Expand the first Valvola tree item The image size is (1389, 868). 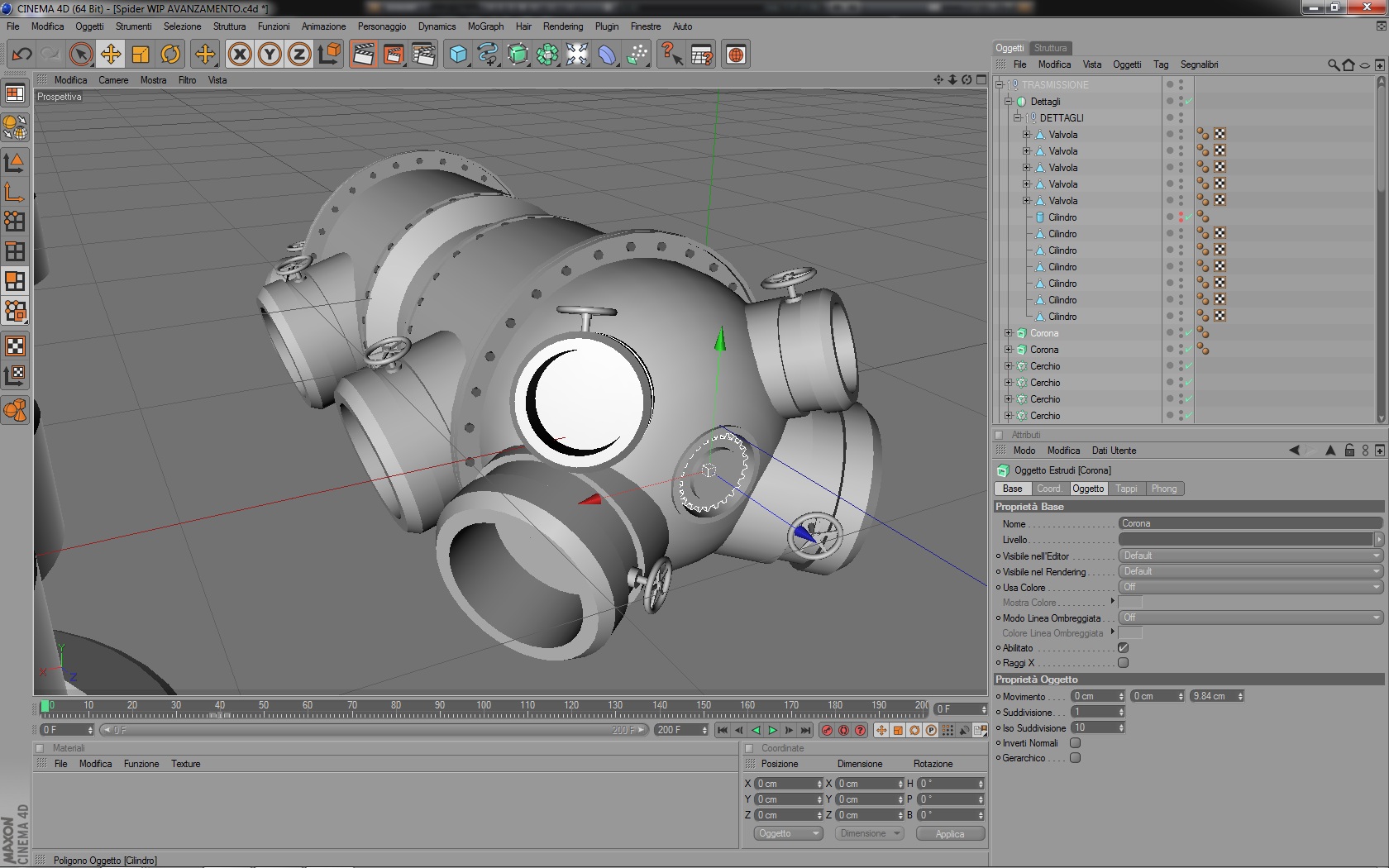[x=1026, y=135]
